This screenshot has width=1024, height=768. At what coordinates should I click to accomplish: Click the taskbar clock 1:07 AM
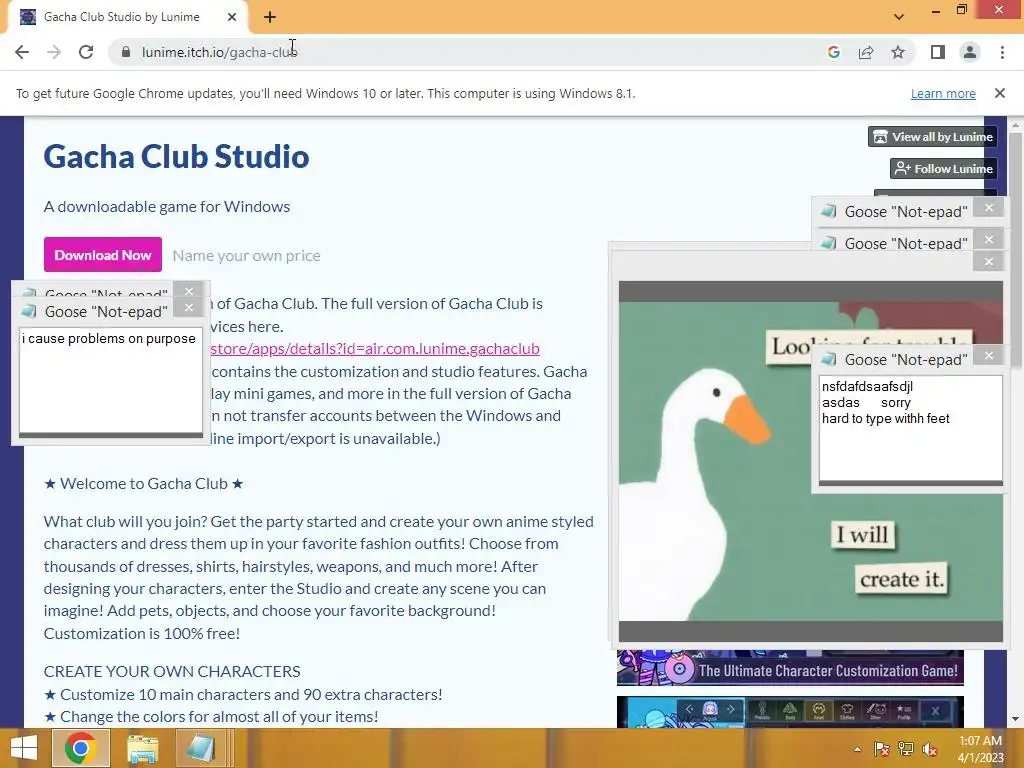[x=980, y=741]
